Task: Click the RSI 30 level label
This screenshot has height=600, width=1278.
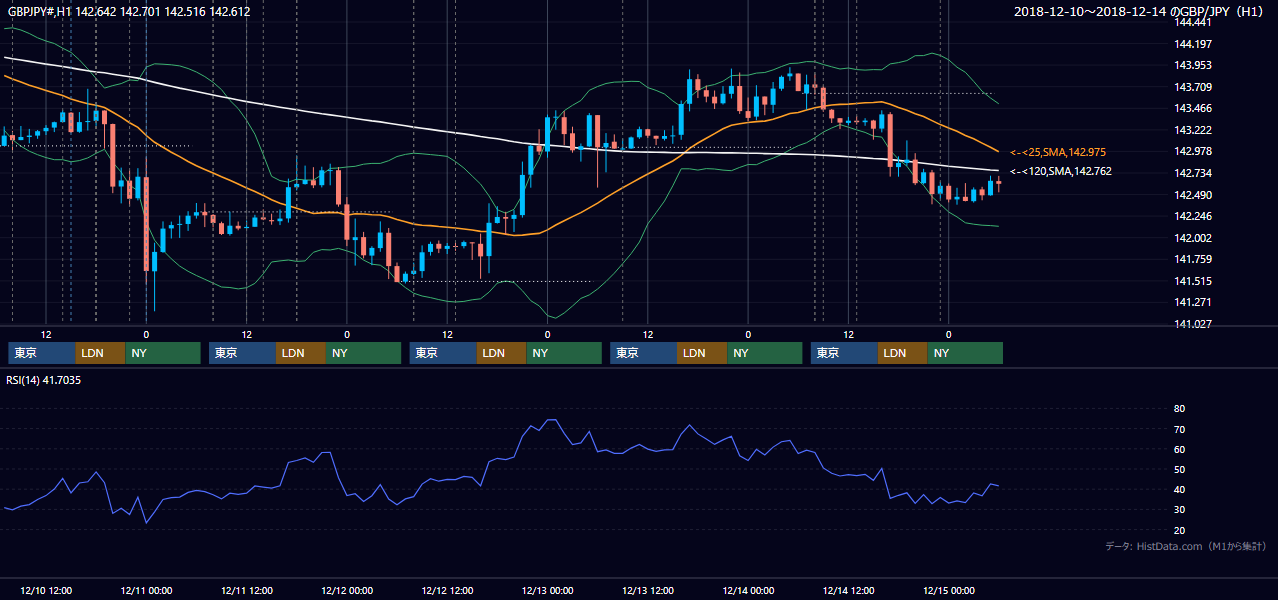Action: [1179, 510]
